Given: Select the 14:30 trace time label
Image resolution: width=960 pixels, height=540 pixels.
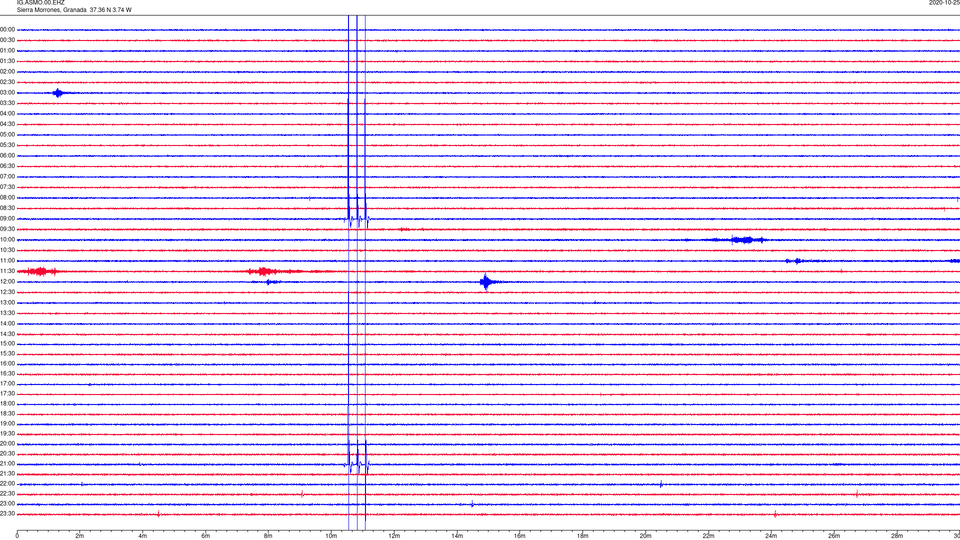Looking at the screenshot, I should pyautogui.click(x=7, y=334).
